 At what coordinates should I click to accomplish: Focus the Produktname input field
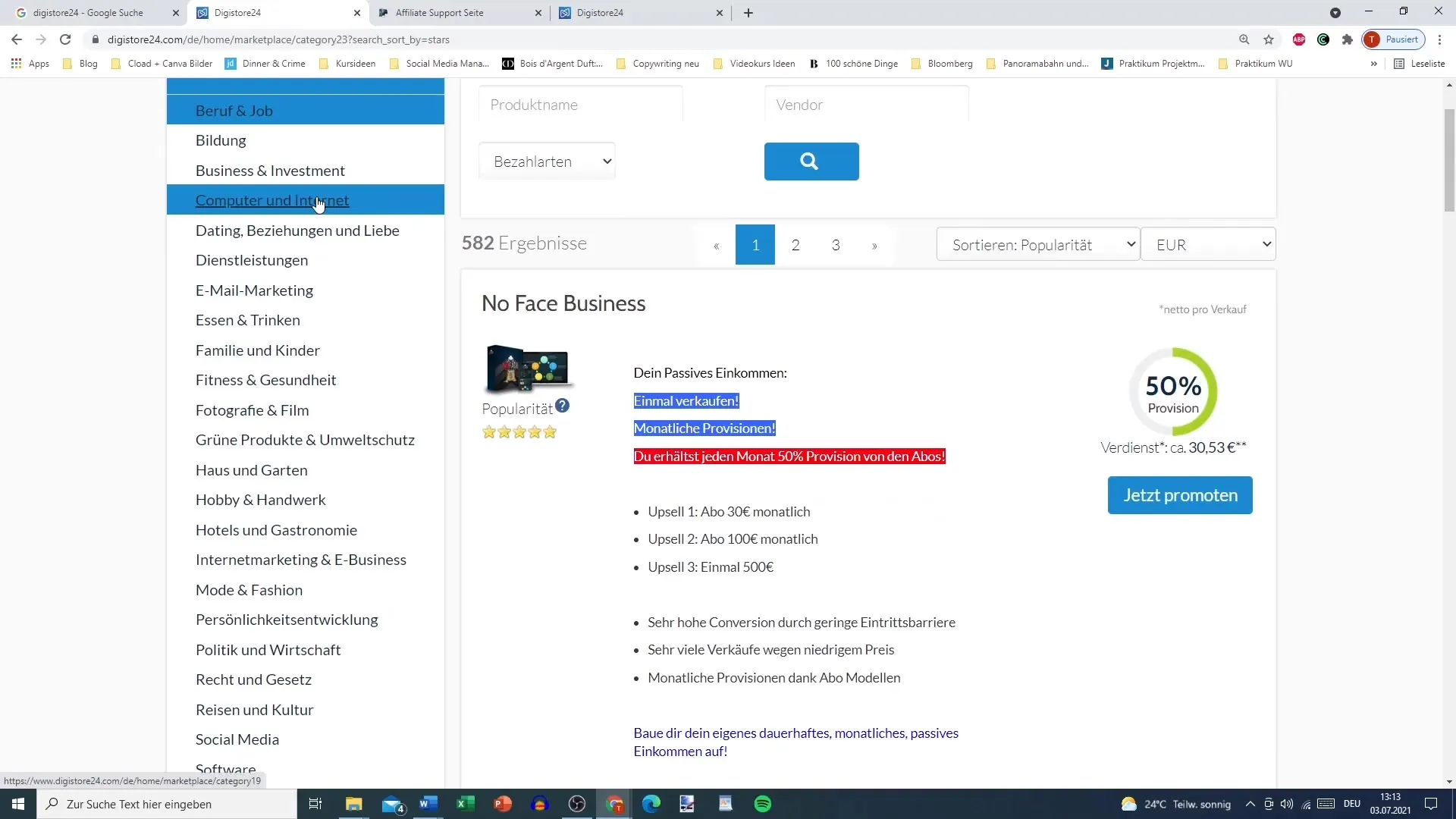click(x=580, y=105)
